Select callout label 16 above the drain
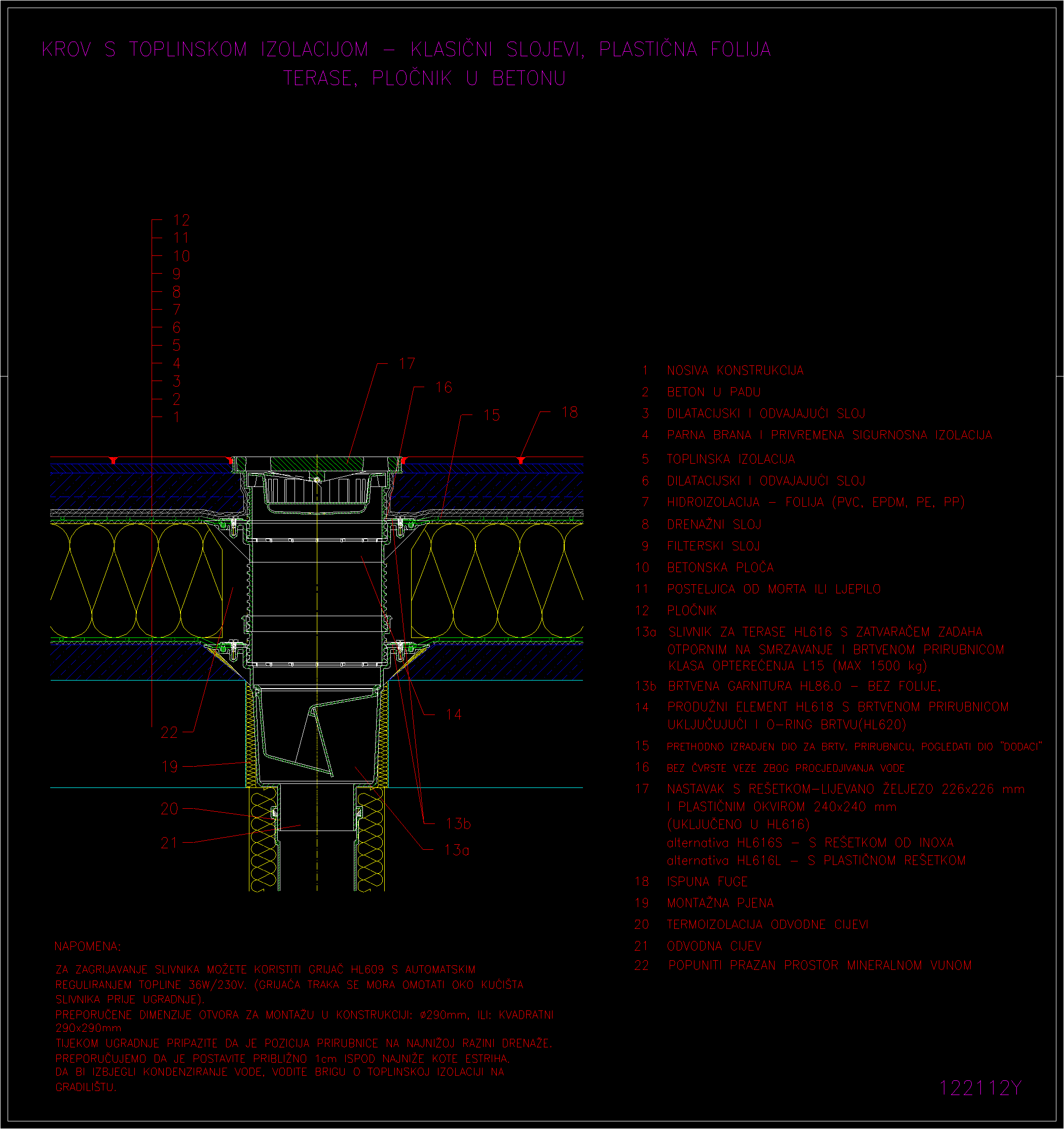1064x1129 pixels. (444, 388)
